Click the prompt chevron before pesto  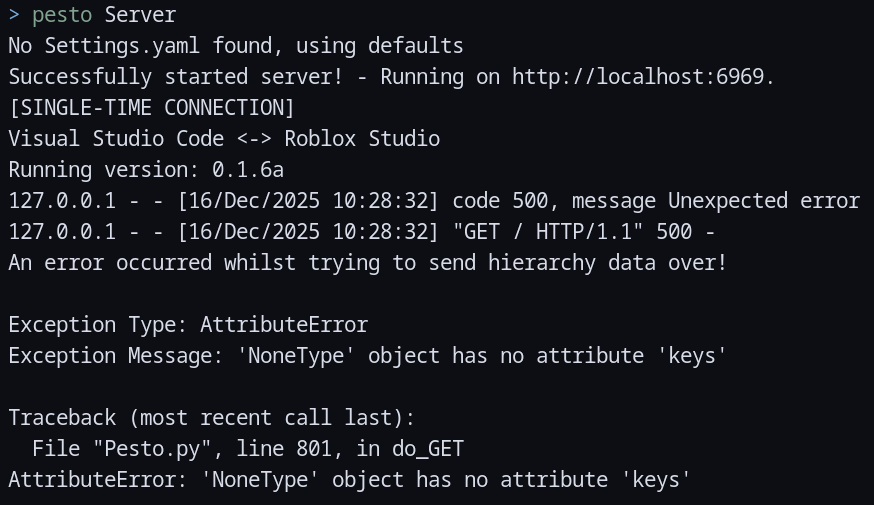pyautogui.click(x=14, y=15)
